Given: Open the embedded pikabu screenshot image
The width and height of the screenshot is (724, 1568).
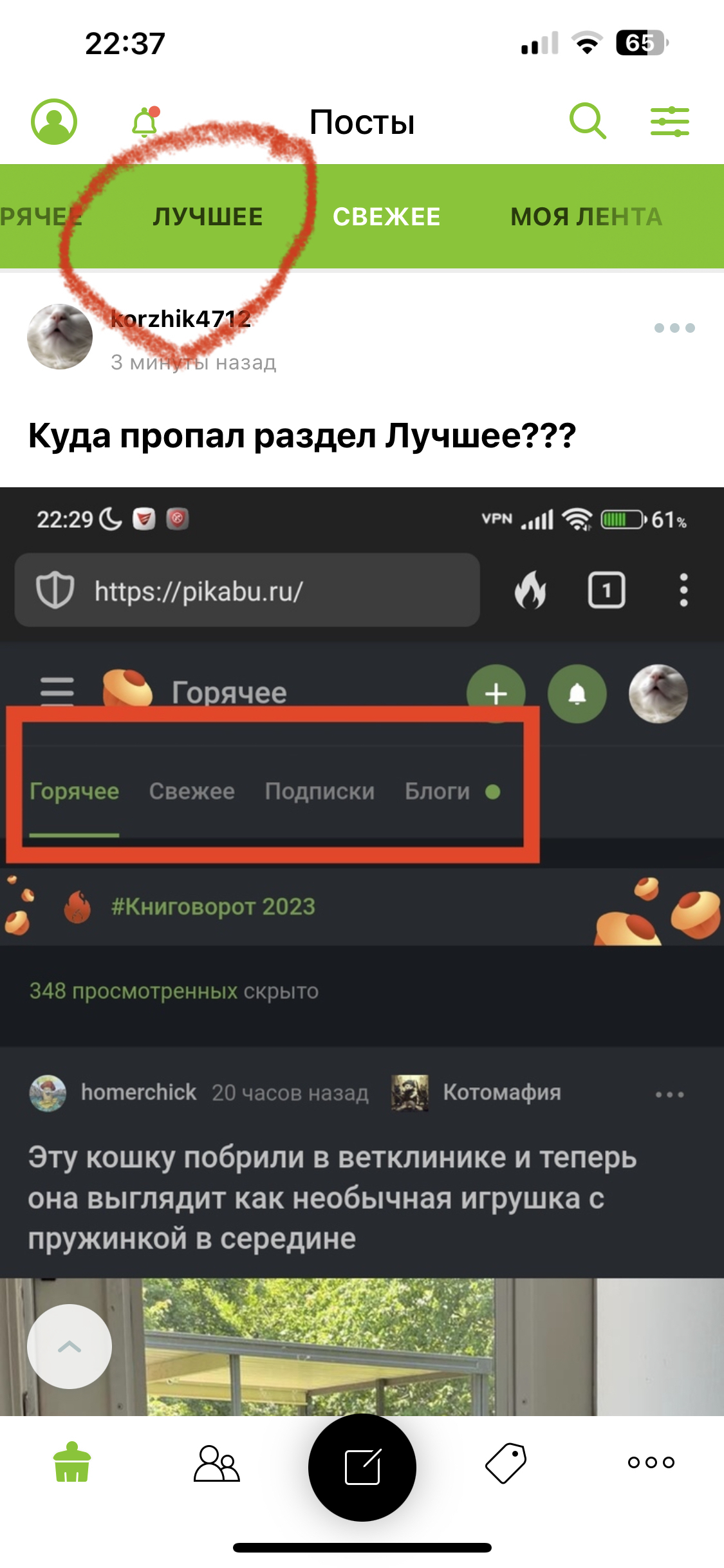Looking at the screenshot, I should (362, 951).
